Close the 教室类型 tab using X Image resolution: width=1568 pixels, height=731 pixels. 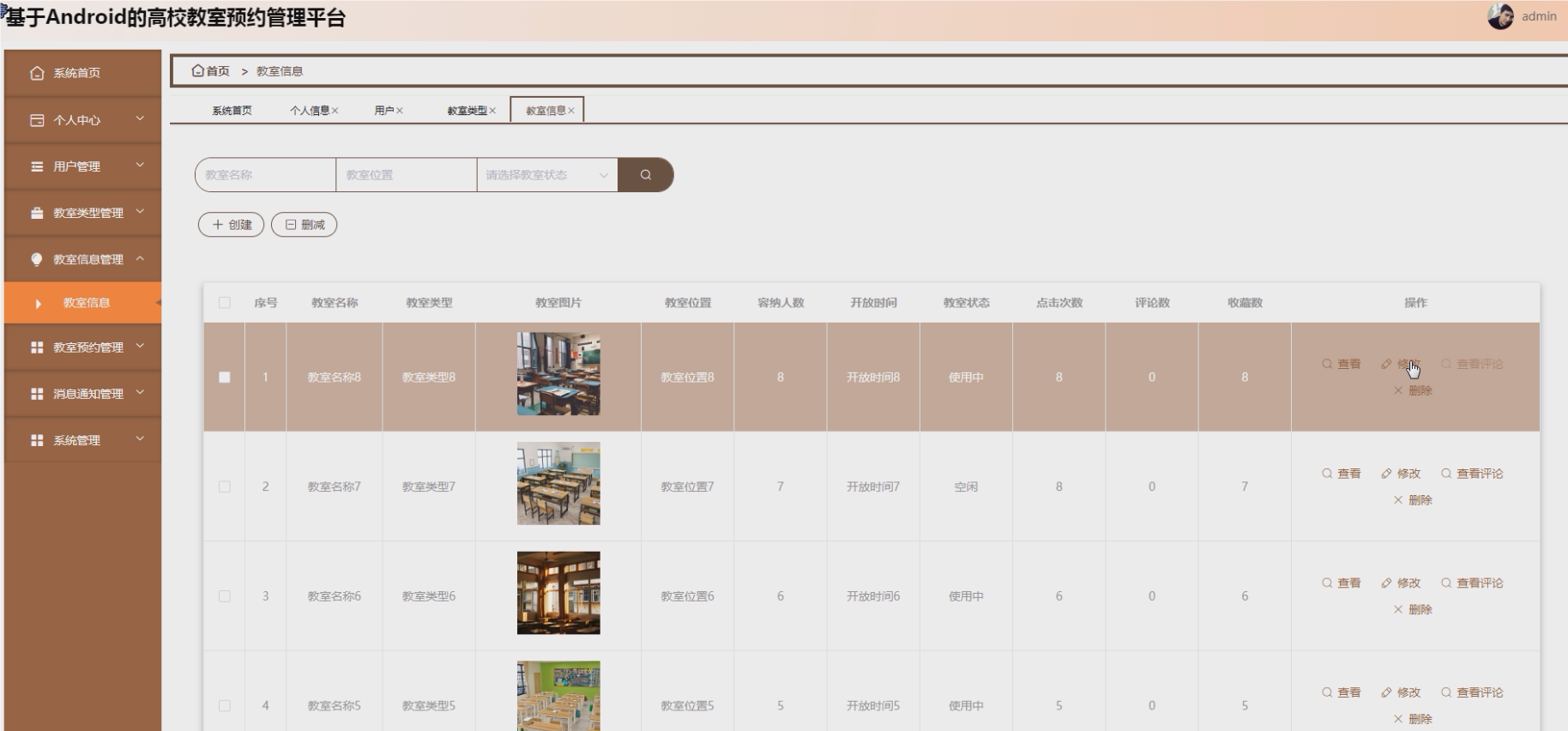click(492, 111)
